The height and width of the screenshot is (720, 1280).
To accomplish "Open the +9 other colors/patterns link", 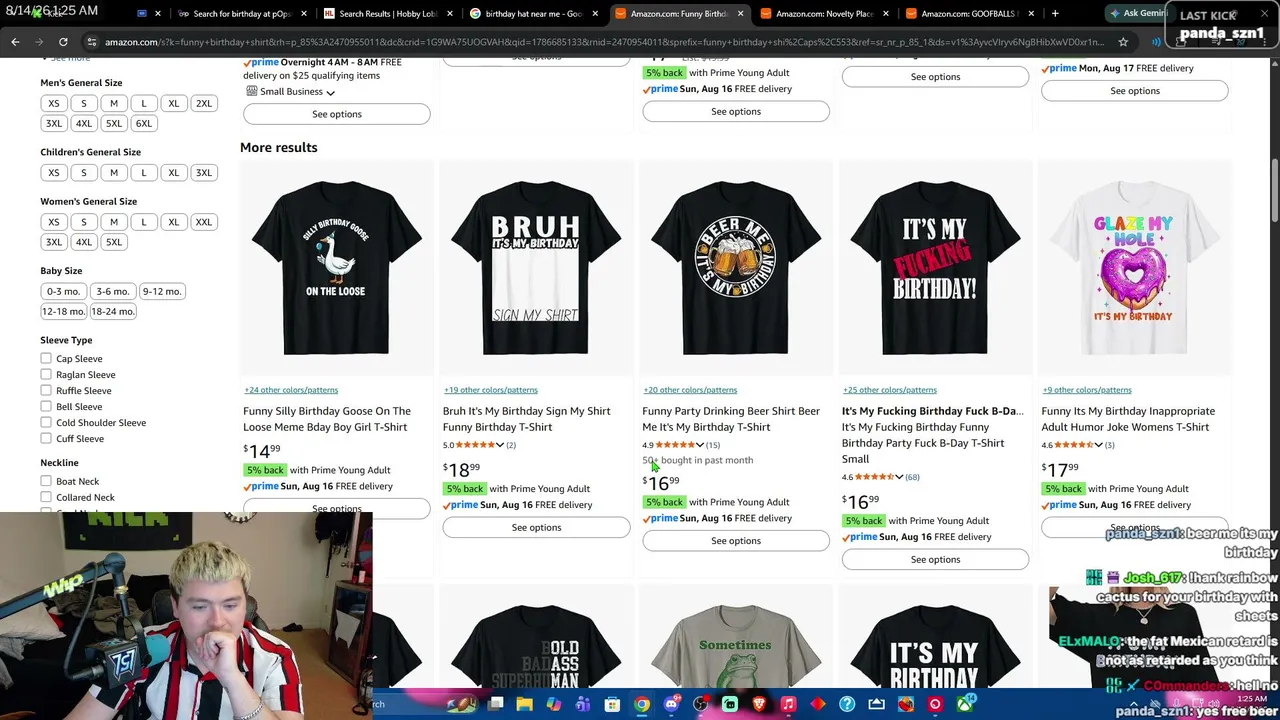I will [1087, 390].
